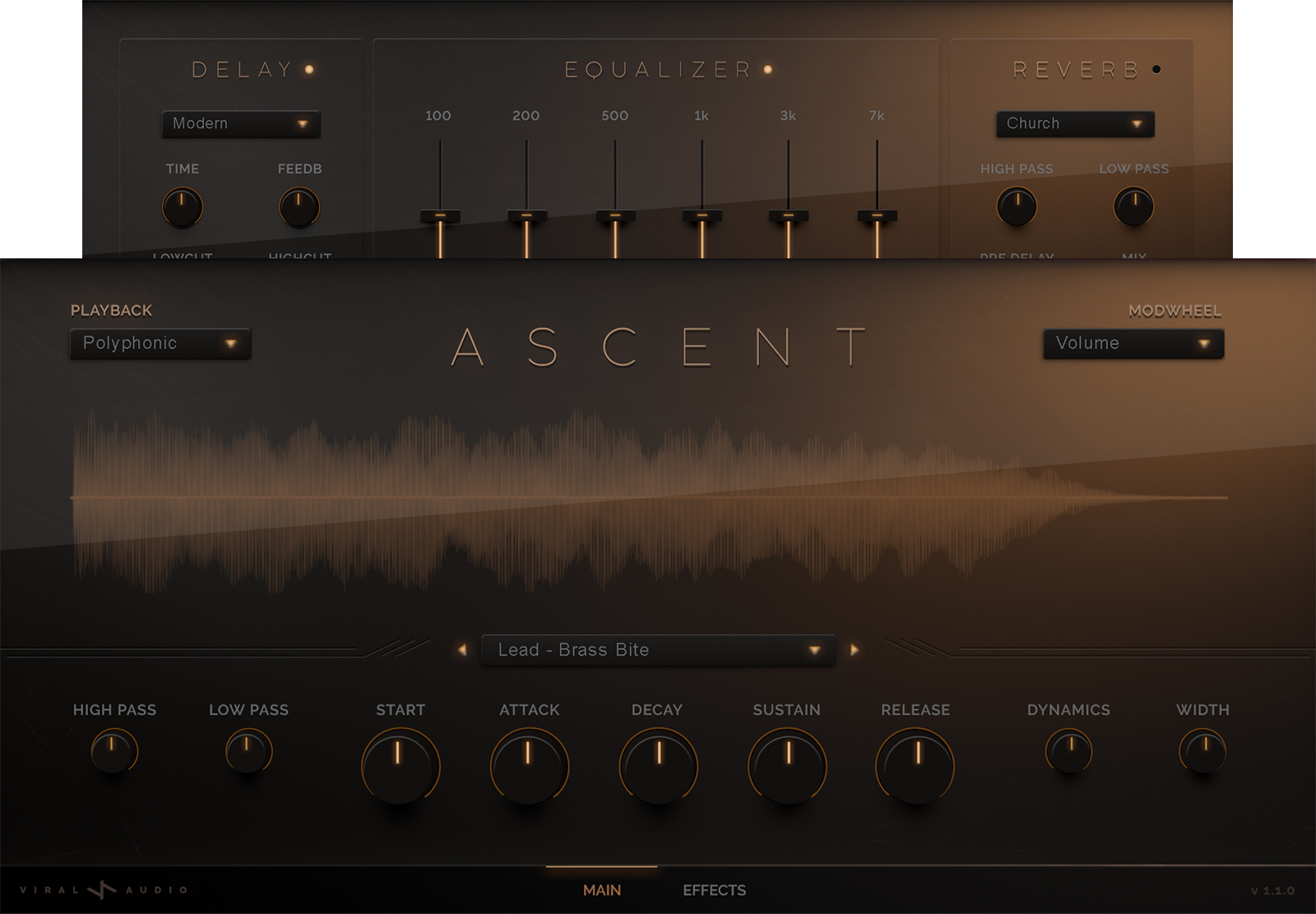Click the Sustain knob

(x=786, y=766)
